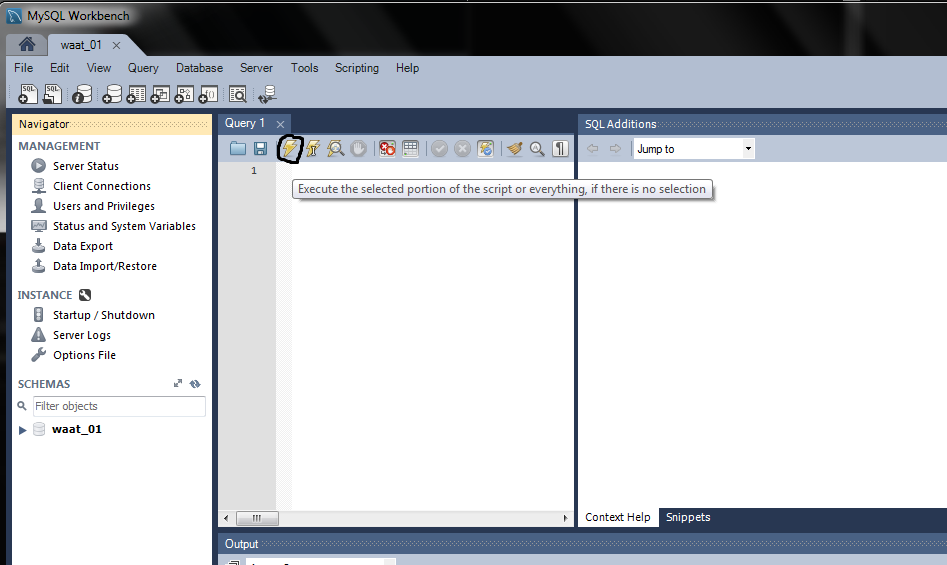Select the waat_01 schema
The width and height of the screenshot is (947, 565).
point(77,429)
